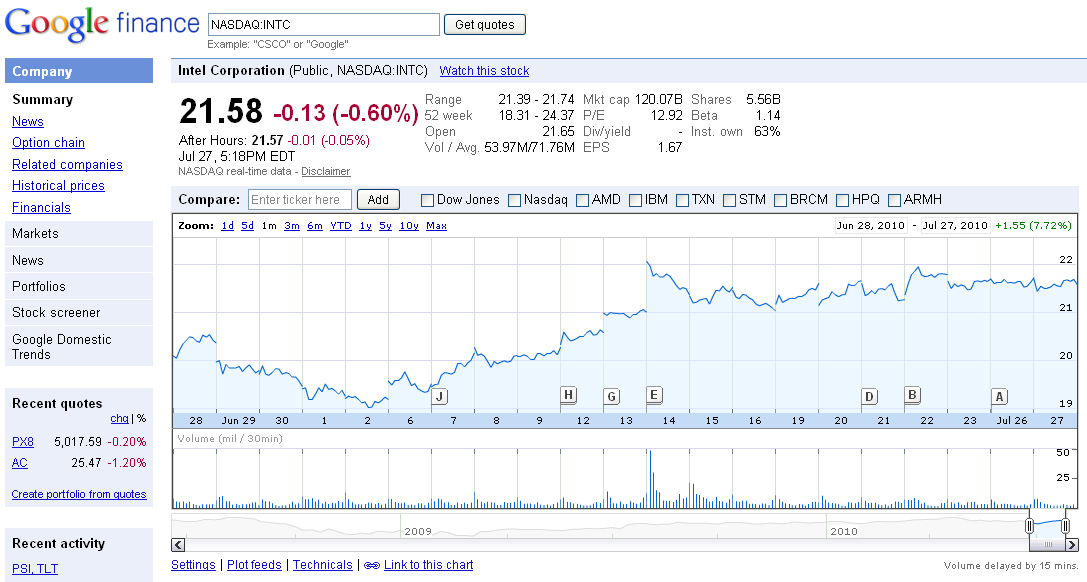This screenshot has height=582, width=1087.
Task: Open Related companies page
Action: click(x=67, y=165)
